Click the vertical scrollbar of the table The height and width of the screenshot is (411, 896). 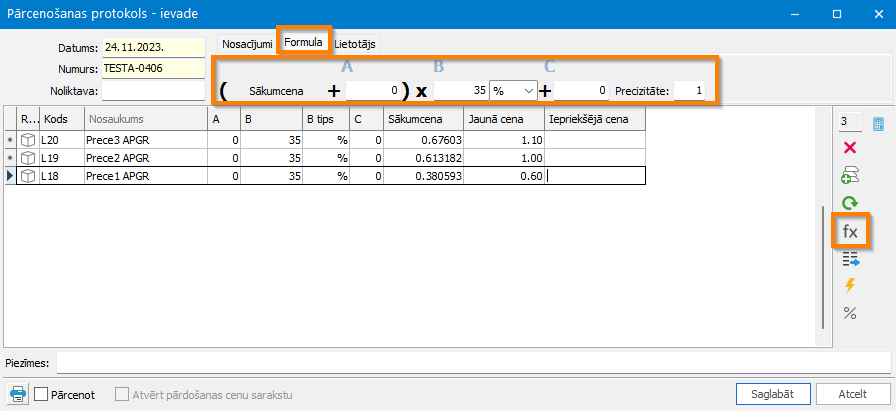click(822, 267)
